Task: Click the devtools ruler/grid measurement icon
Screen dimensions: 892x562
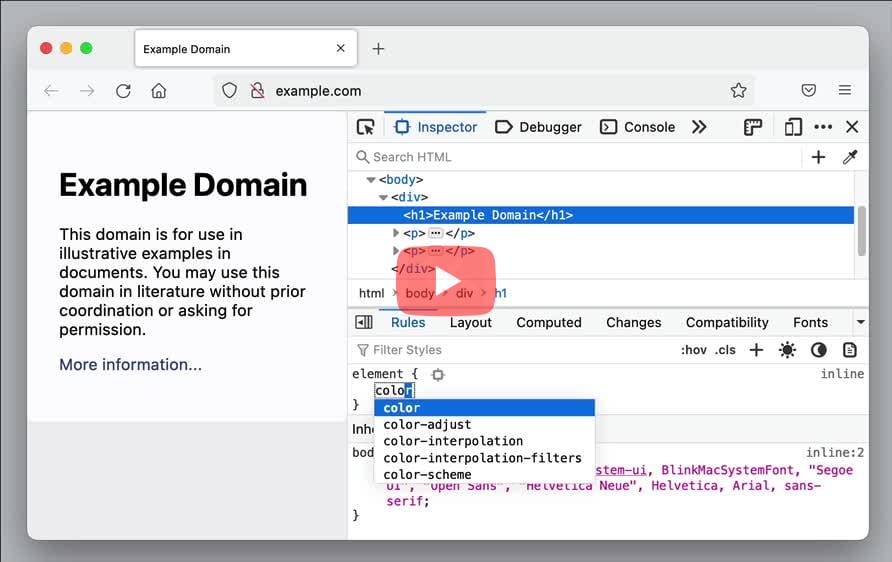Action: (753, 127)
